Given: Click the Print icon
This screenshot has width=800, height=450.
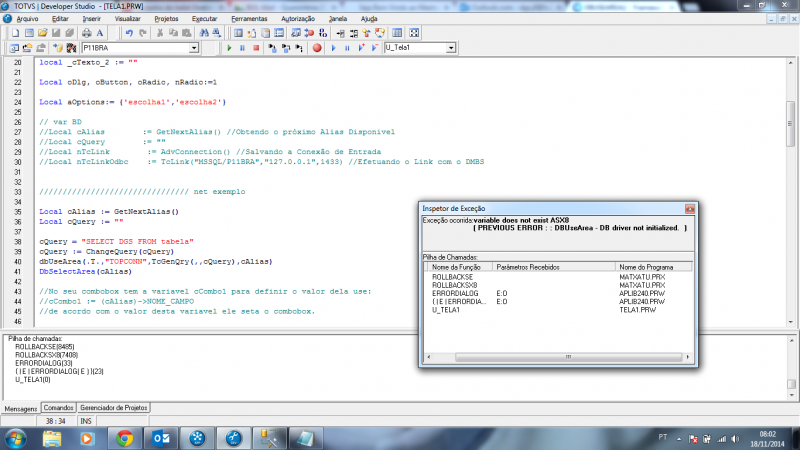Looking at the screenshot, I should coord(87,33).
